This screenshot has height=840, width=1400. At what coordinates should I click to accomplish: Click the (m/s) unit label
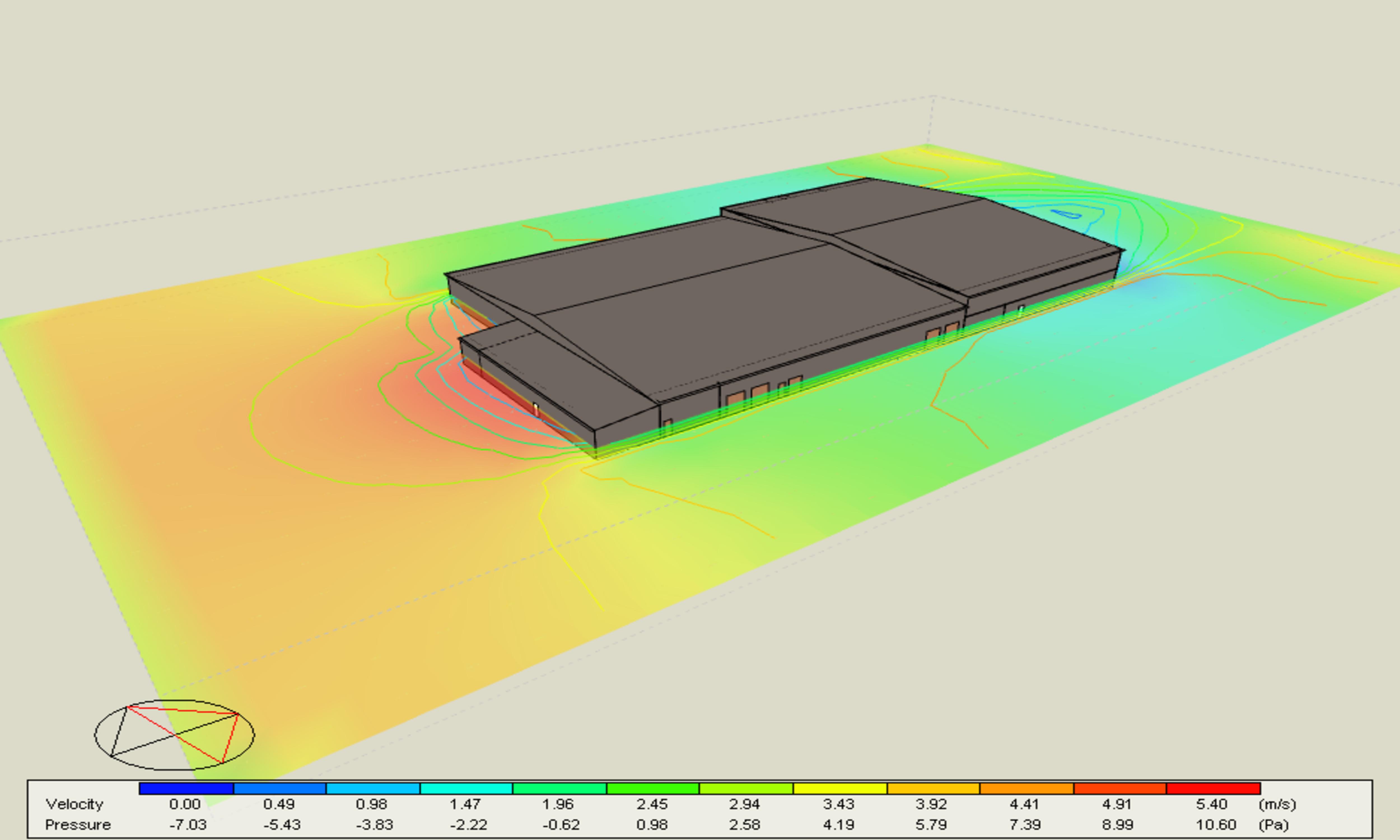(1277, 804)
